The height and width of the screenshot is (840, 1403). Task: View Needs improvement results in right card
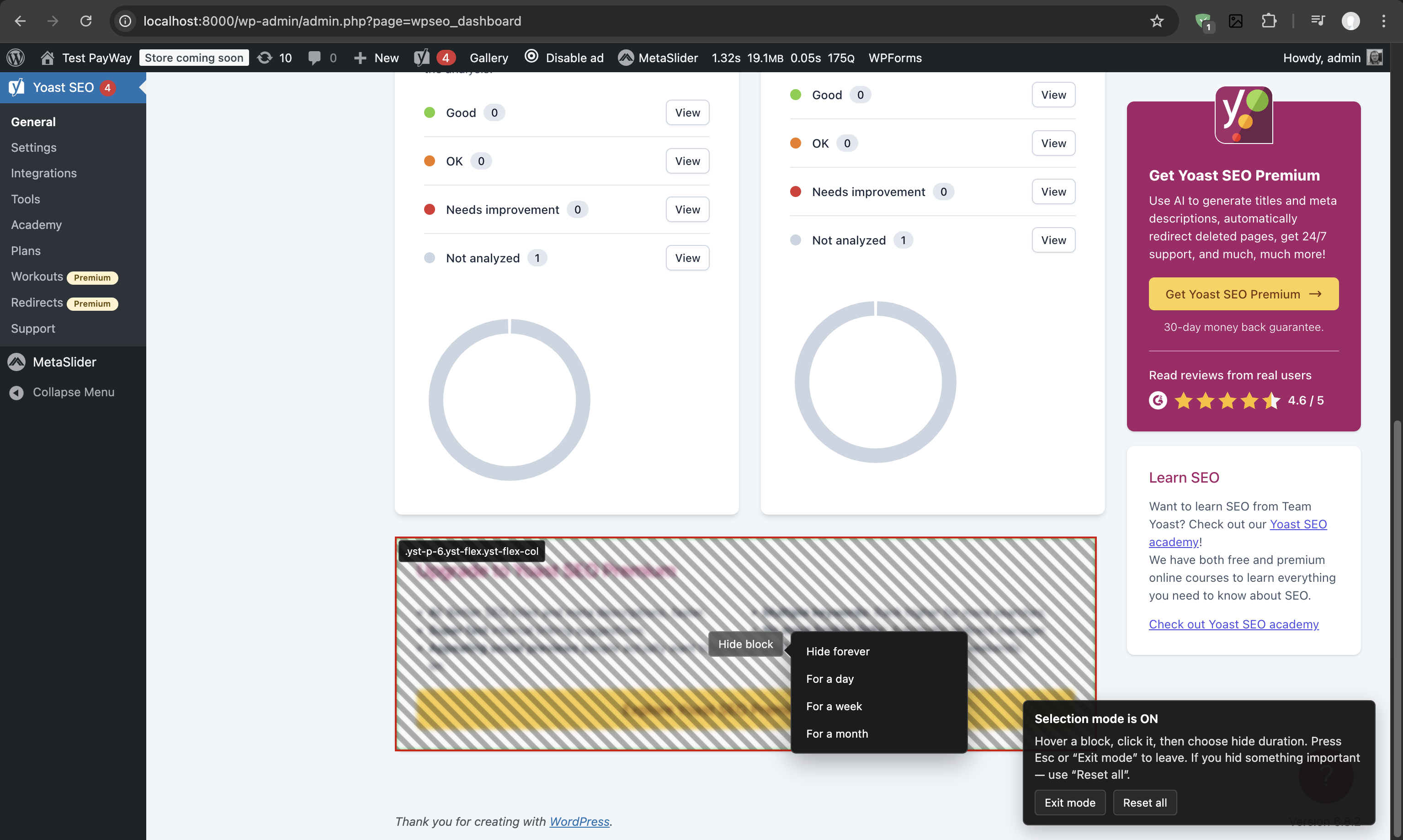[x=1053, y=192]
